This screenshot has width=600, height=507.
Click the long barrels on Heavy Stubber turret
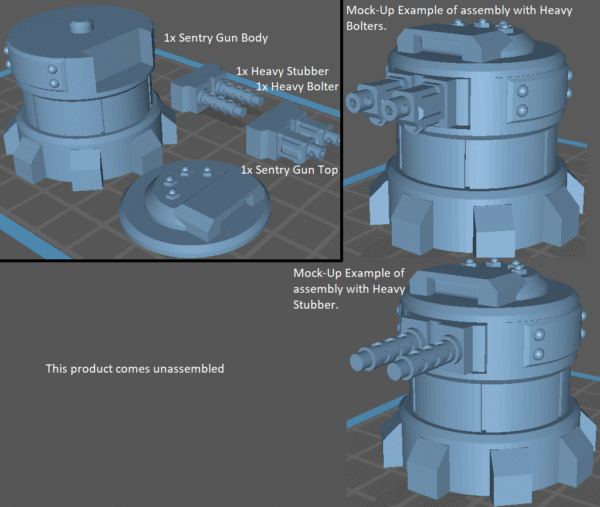385,350
